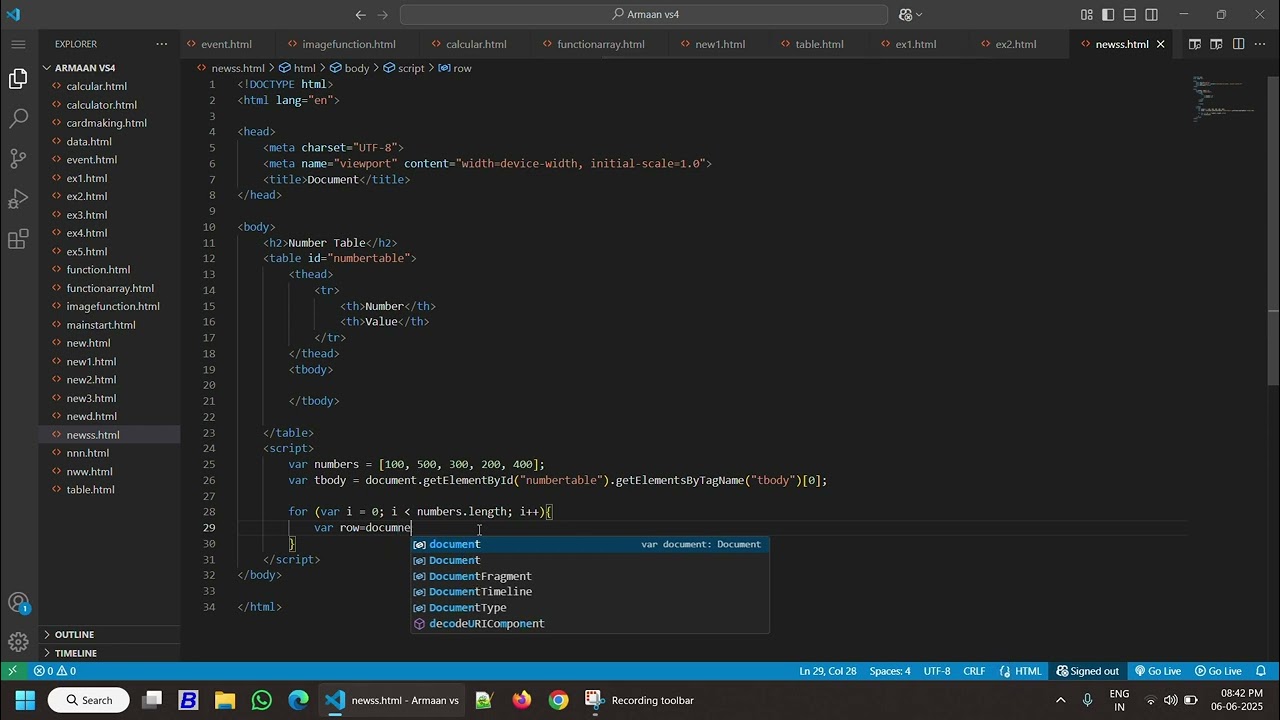Screen dimensions: 1280x720
Task: Click the command center search box
Action: (x=644, y=15)
